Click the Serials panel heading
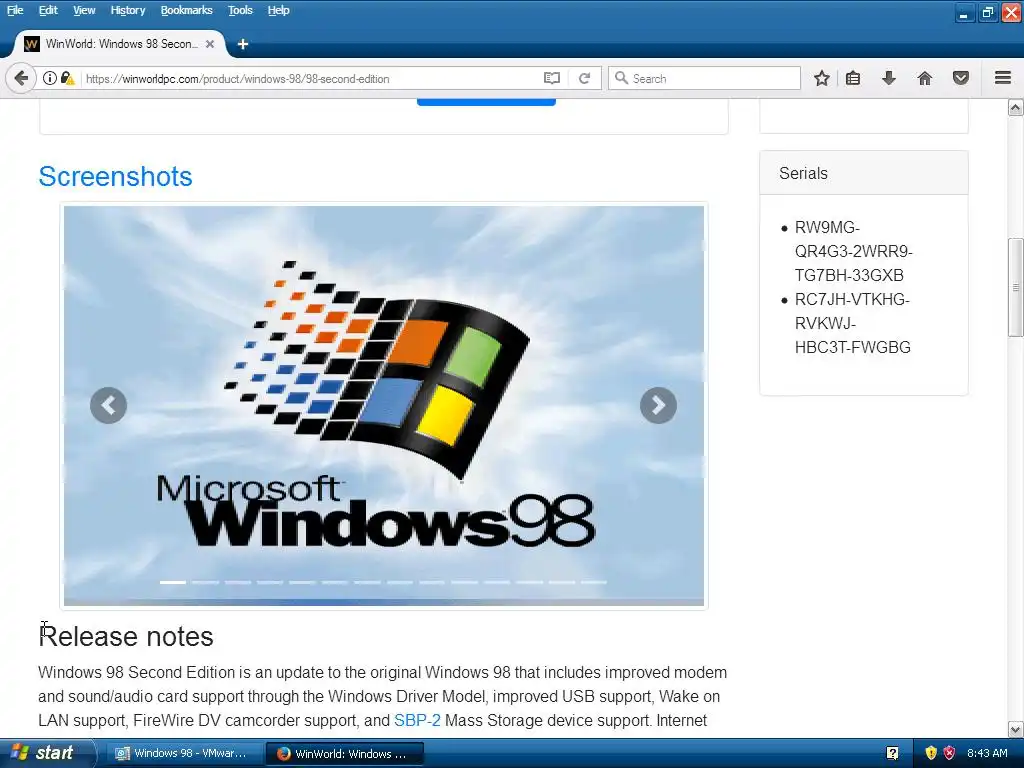 click(x=803, y=173)
